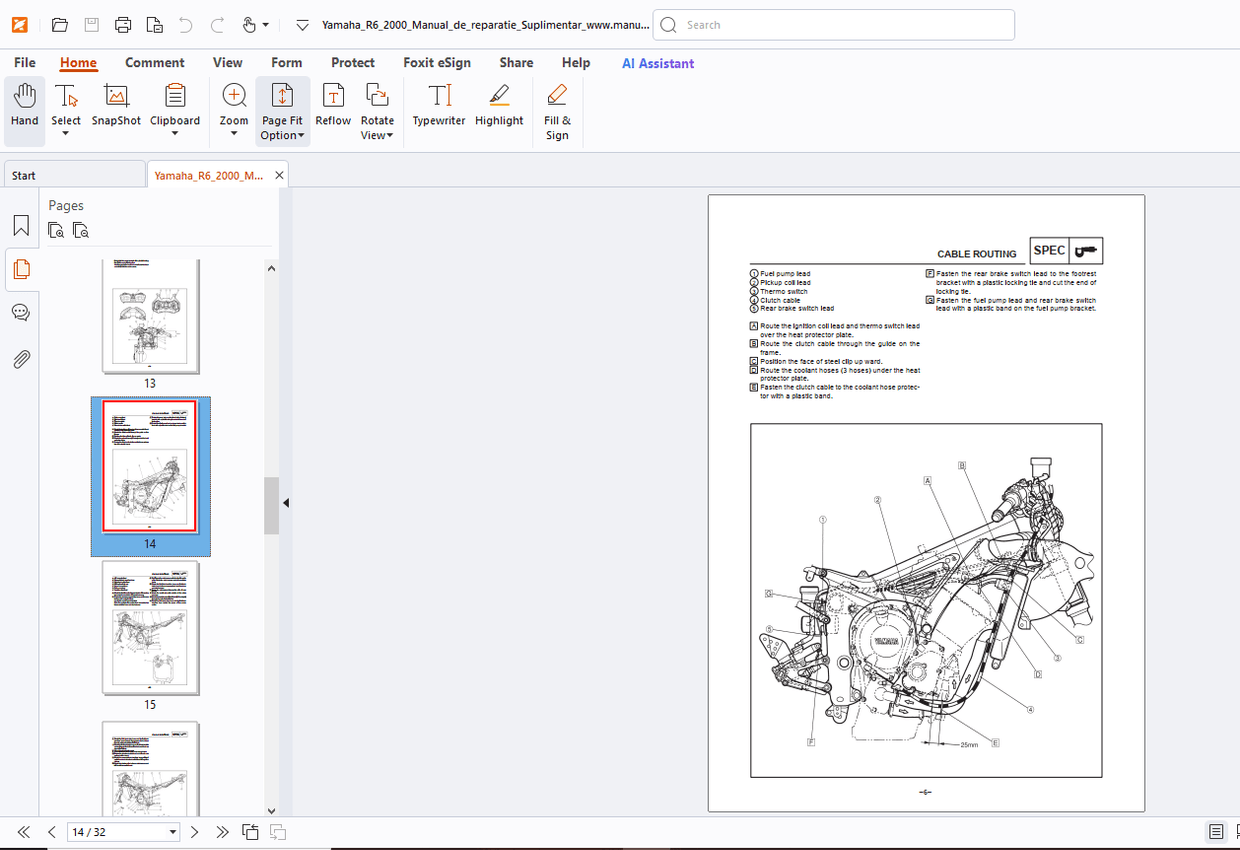Open the Page Thumbnails panel in sidebar
The image size is (1240, 850).
(x=21, y=269)
